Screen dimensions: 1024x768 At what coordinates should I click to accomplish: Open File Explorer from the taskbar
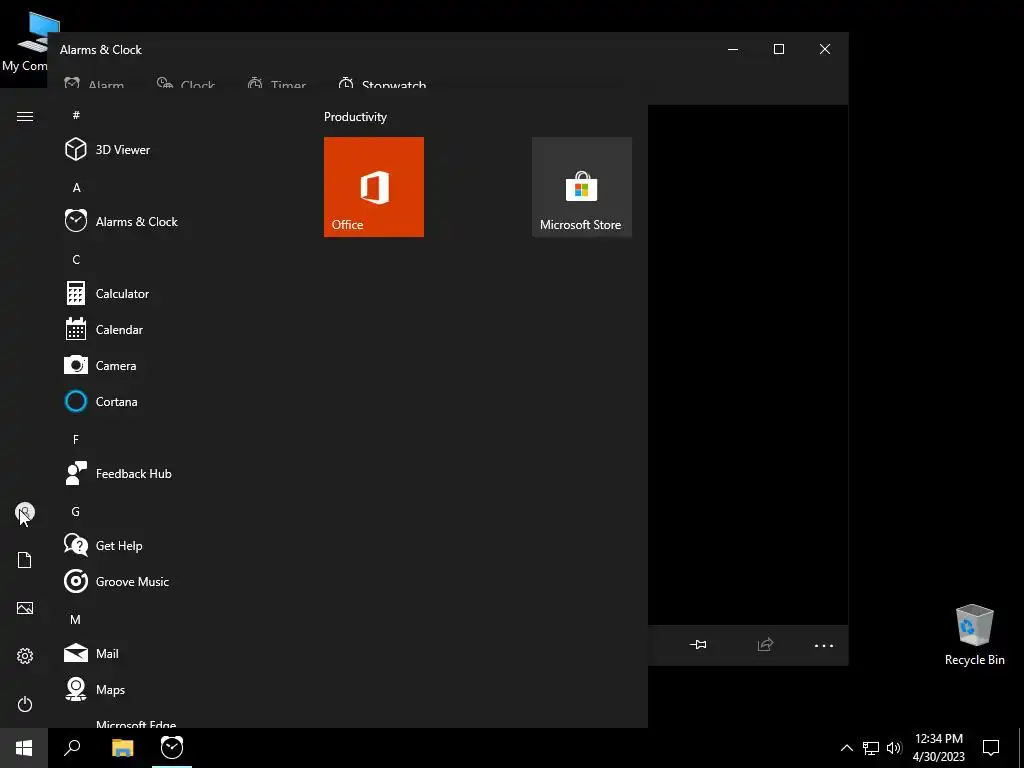(123, 748)
